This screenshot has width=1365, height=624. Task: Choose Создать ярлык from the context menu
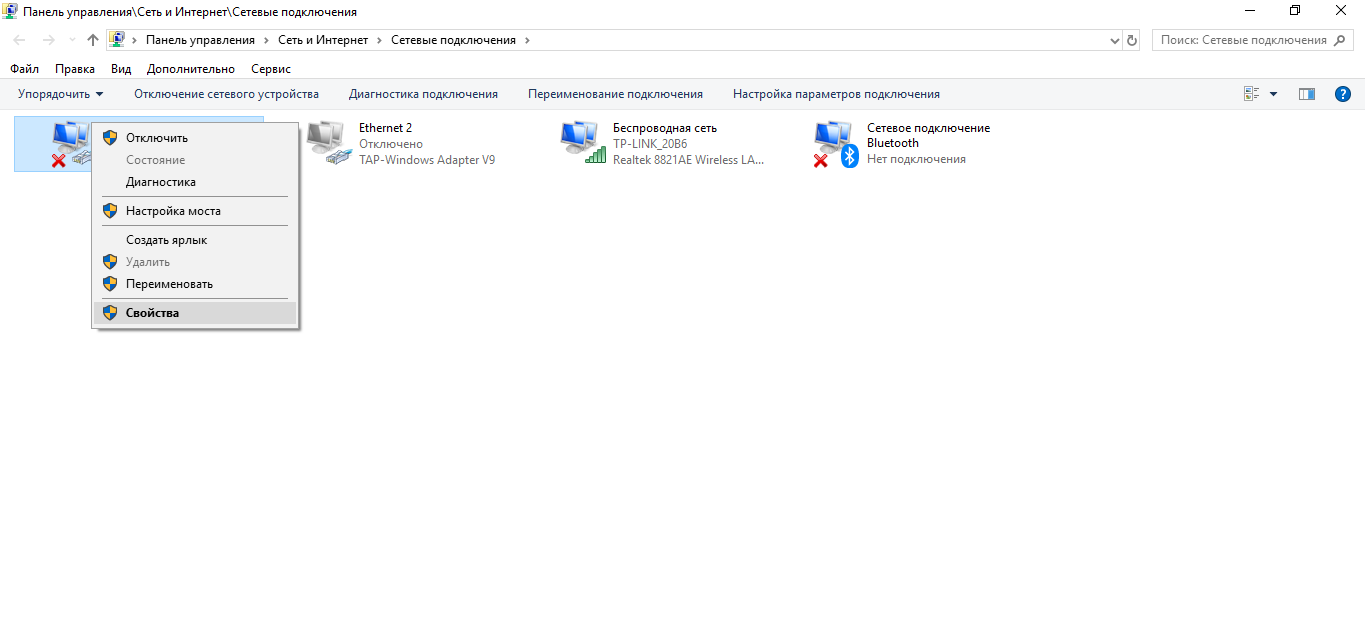point(195,240)
